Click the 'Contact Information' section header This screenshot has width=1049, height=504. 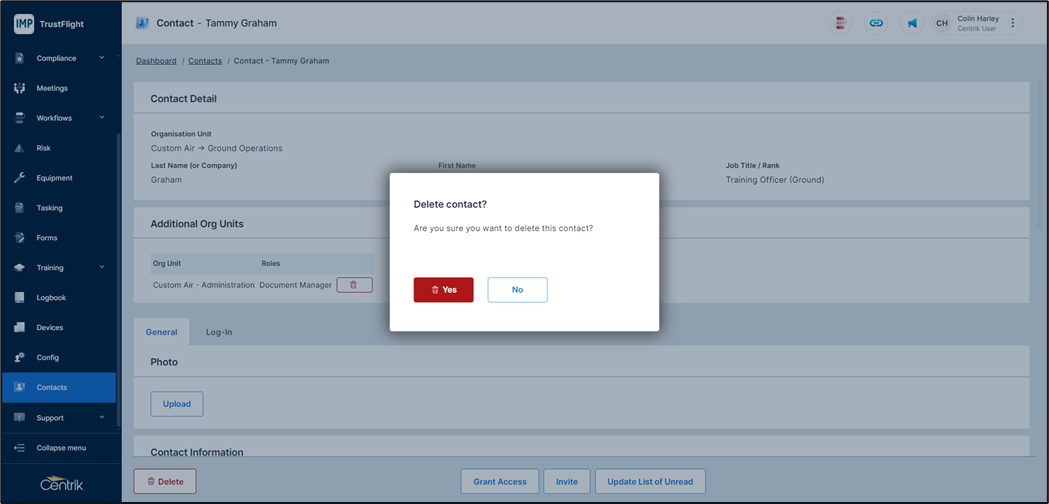click(197, 452)
